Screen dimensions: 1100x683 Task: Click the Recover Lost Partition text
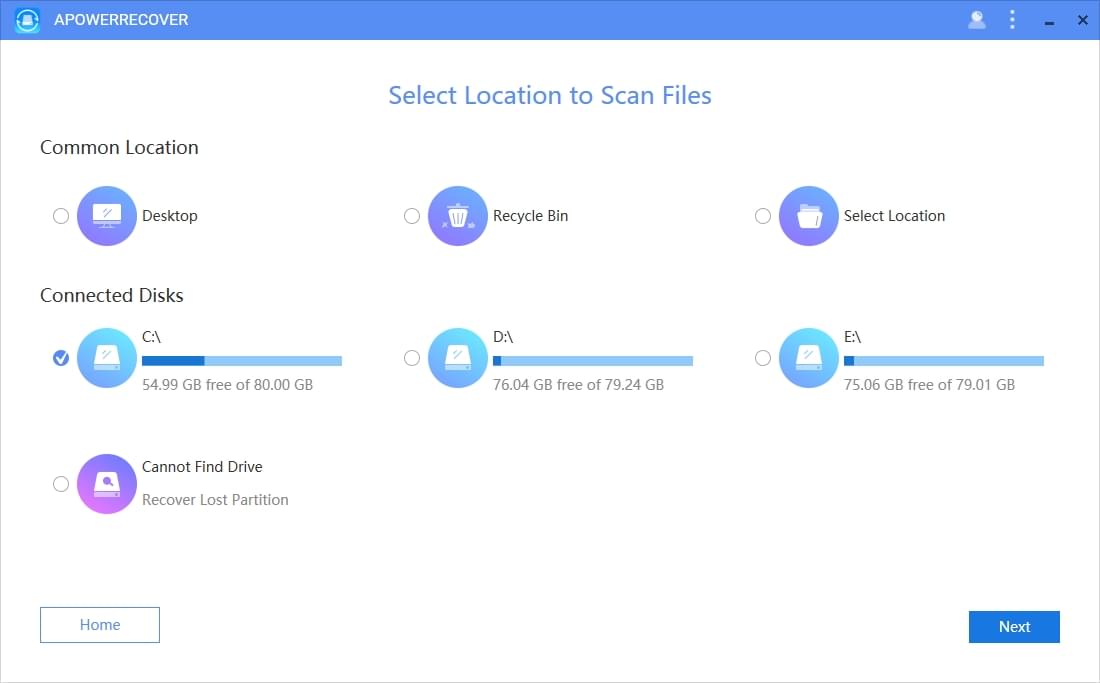pyautogui.click(x=215, y=499)
